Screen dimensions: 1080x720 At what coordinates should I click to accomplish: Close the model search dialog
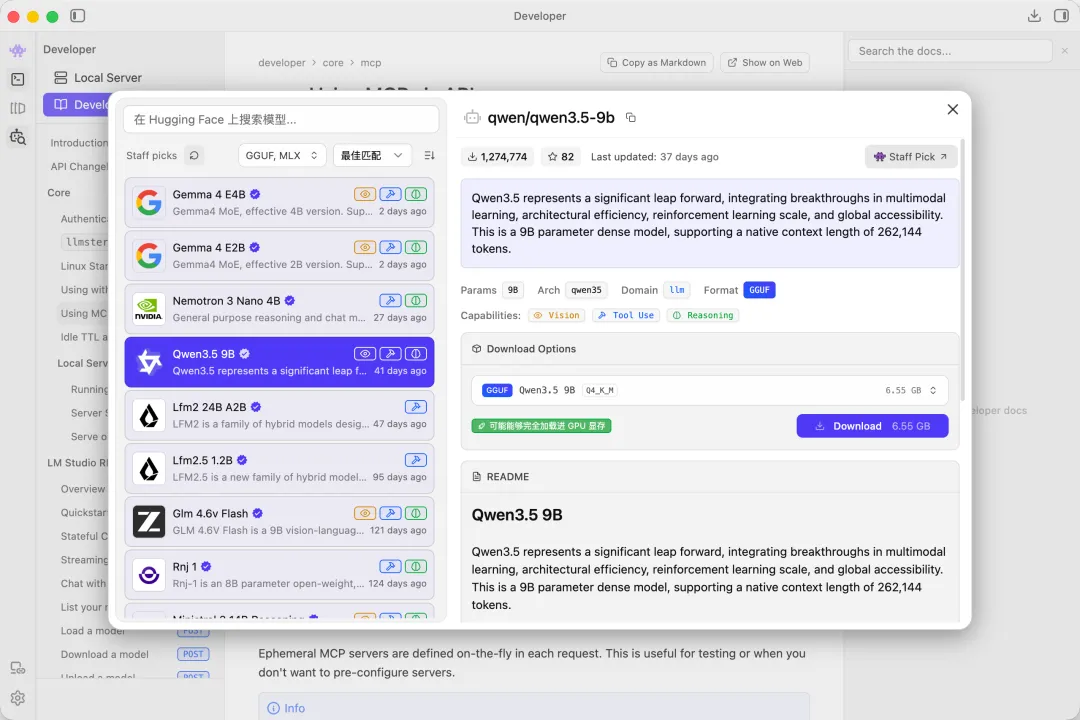[x=953, y=110]
